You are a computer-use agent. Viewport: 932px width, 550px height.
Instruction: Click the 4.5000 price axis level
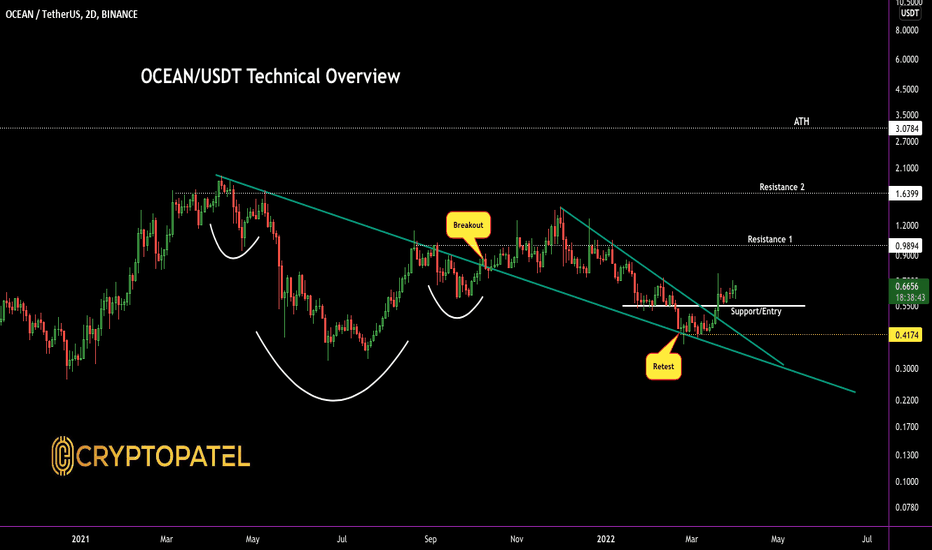[906, 89]
